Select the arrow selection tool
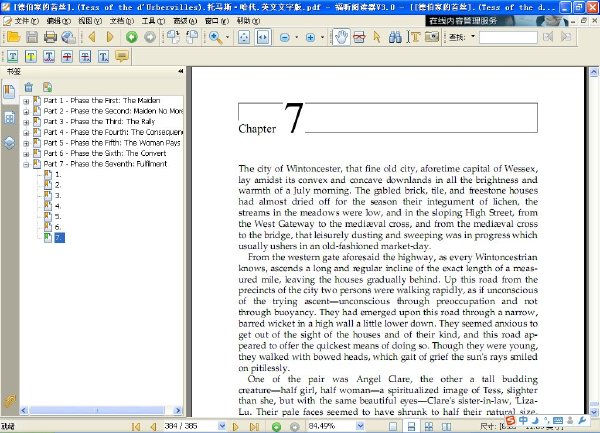Screen dimensions: 600x433 click(x=377, y=37)
